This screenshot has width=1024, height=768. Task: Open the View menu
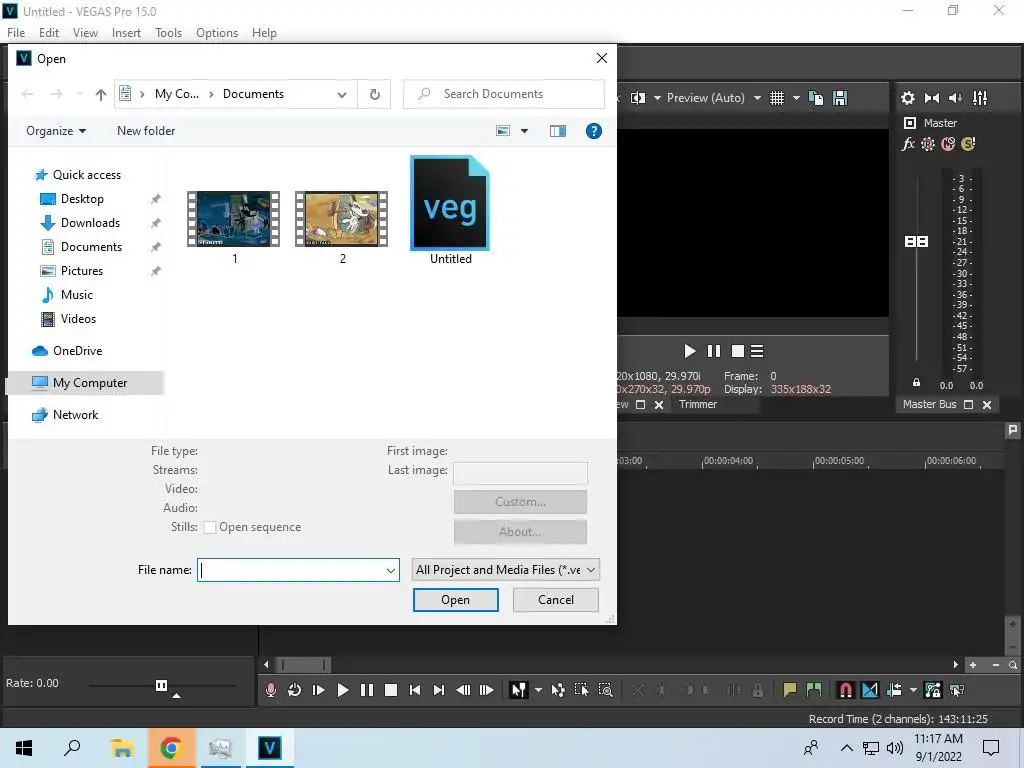click(85, 33)
